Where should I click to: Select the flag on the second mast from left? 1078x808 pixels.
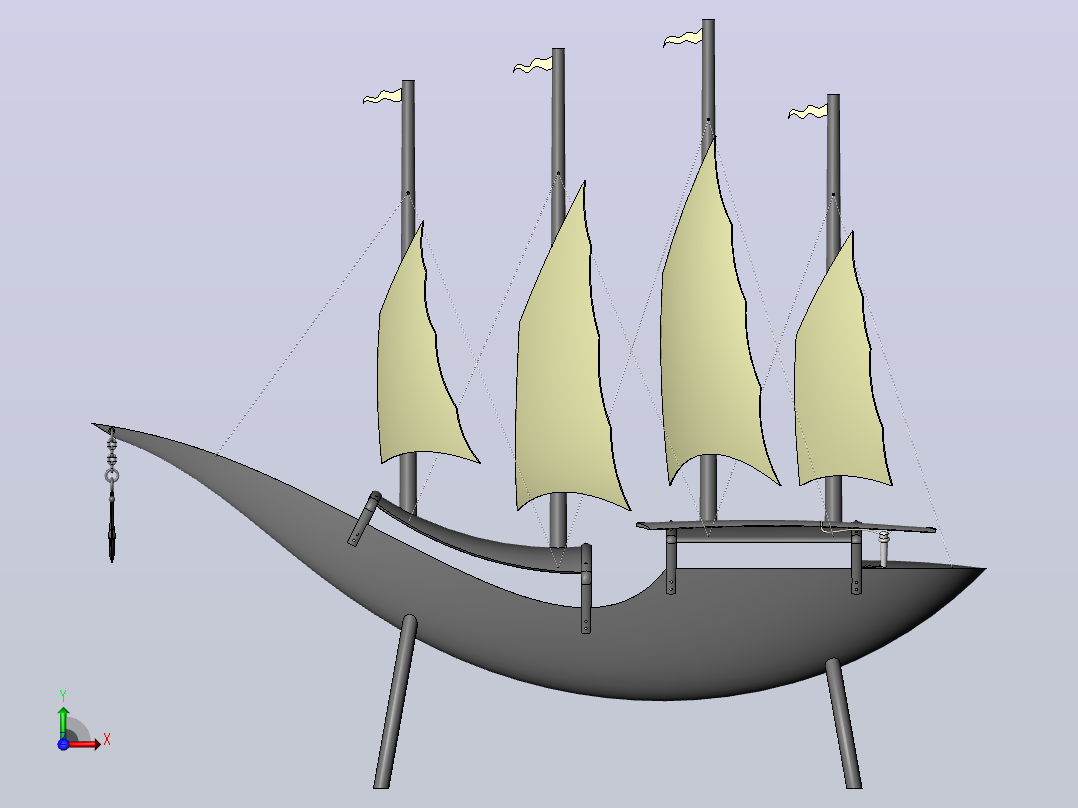tap(533, 65)
